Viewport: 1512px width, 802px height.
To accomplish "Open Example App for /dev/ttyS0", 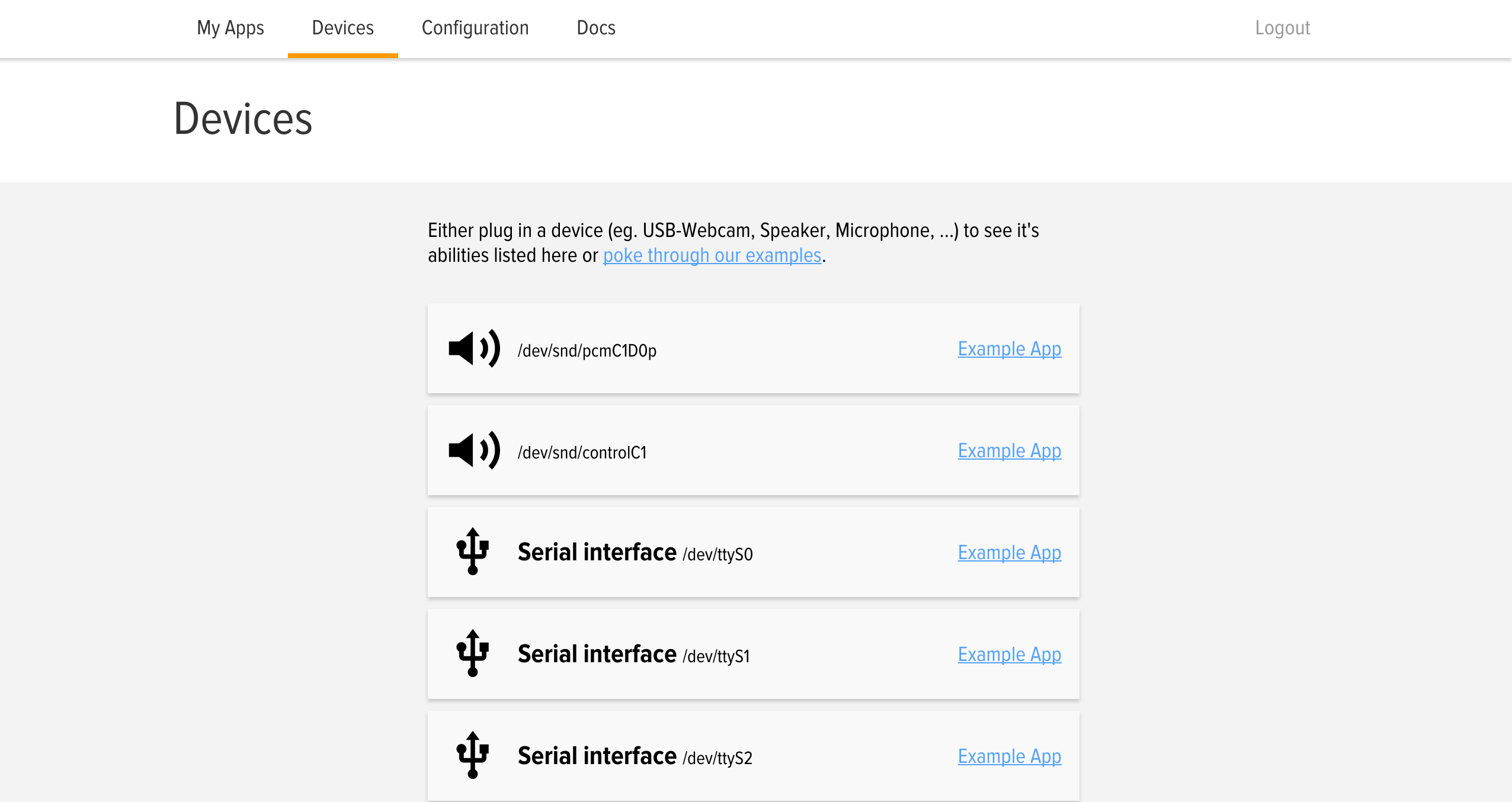I will pos(1009,553).
